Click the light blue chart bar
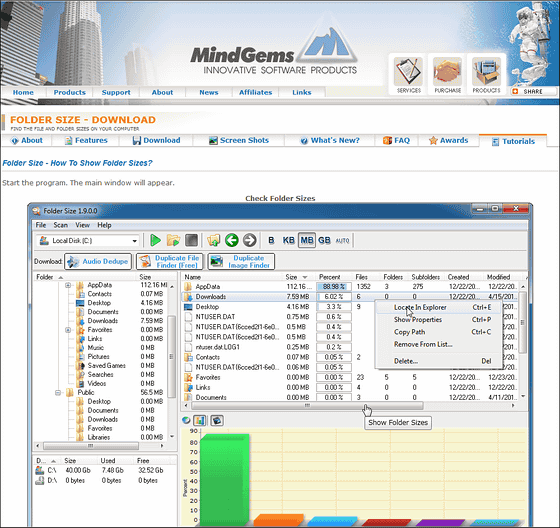This screenshot has width=560, height=528. tap(332, 521)
